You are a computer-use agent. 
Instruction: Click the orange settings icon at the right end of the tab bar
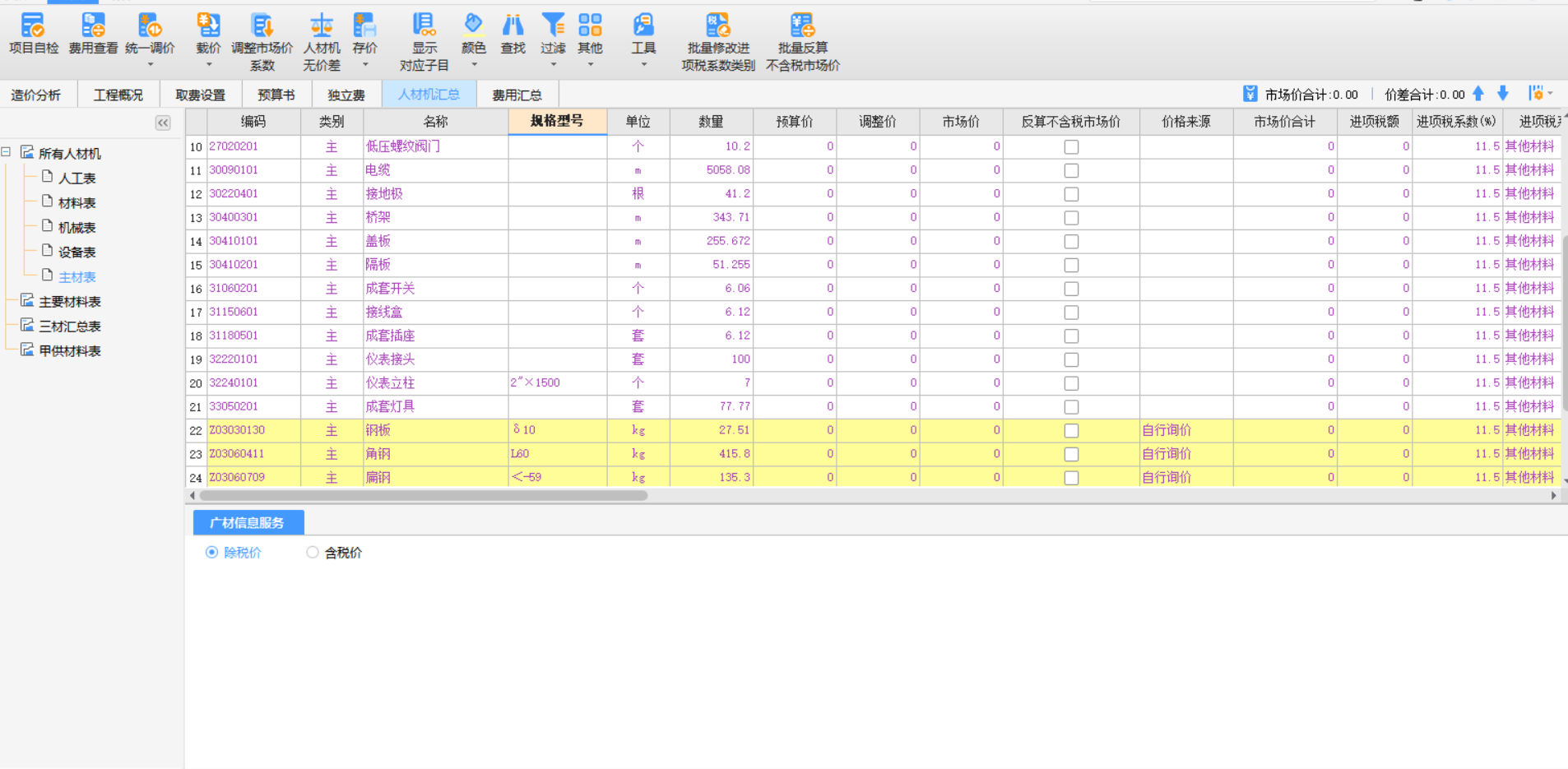coord(1536,93)
